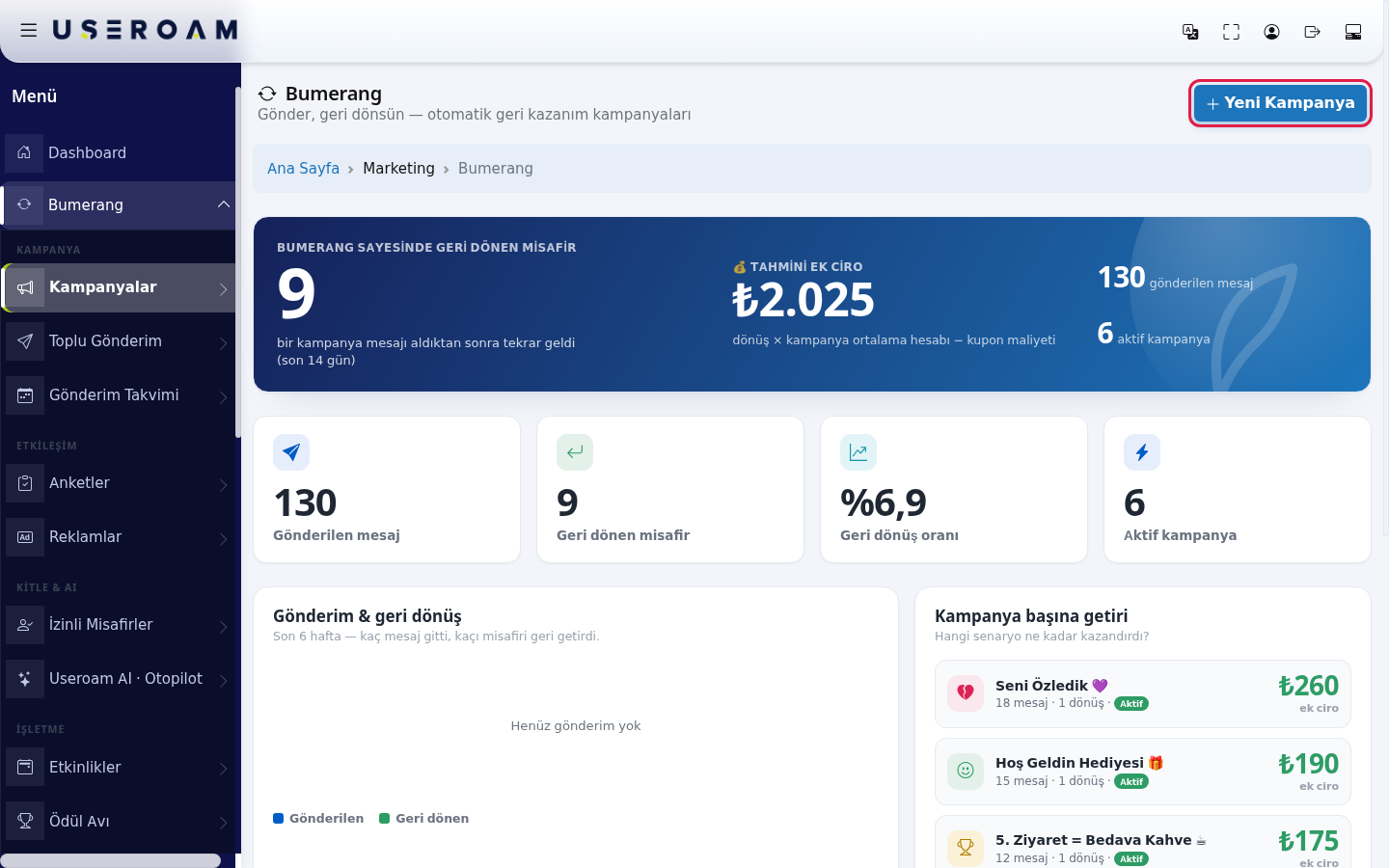Image resolution: width=1389 pixels, height=868 pixels.
Task: Click the sidebar vertical scrollbar
Action: click(x=237, y=262)
